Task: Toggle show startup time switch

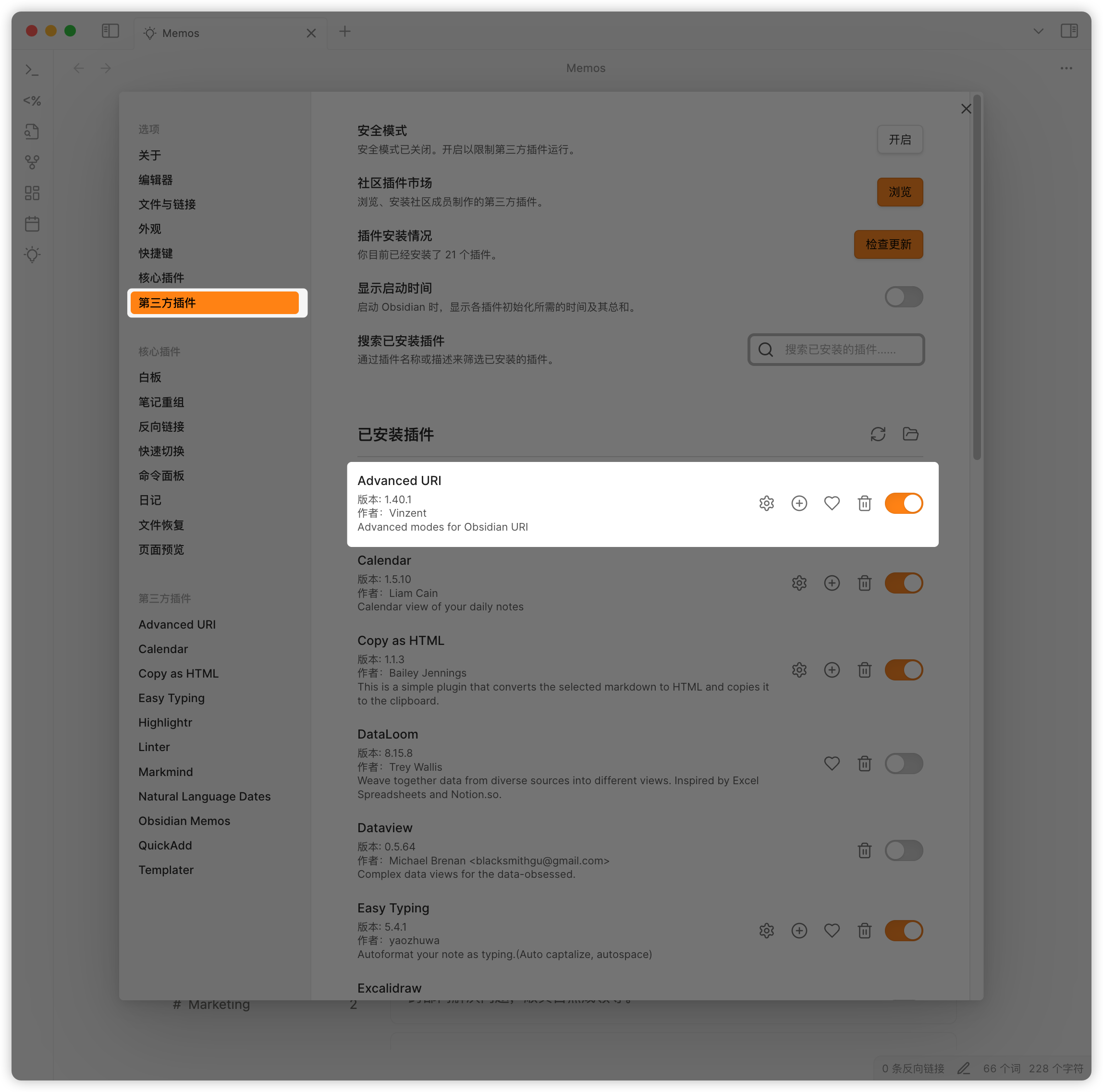Action: (x=903, y=297)
